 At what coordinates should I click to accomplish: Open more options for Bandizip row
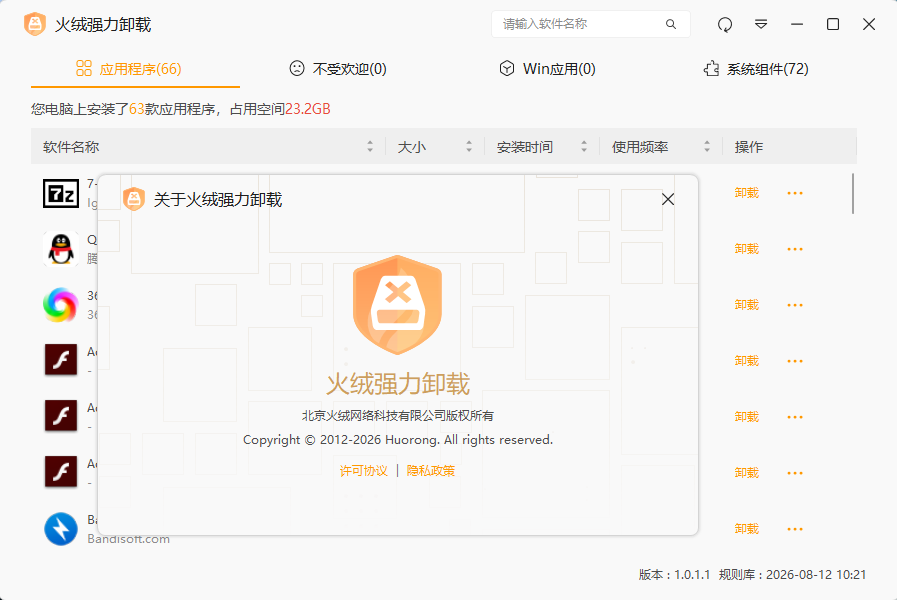(795, 529)
